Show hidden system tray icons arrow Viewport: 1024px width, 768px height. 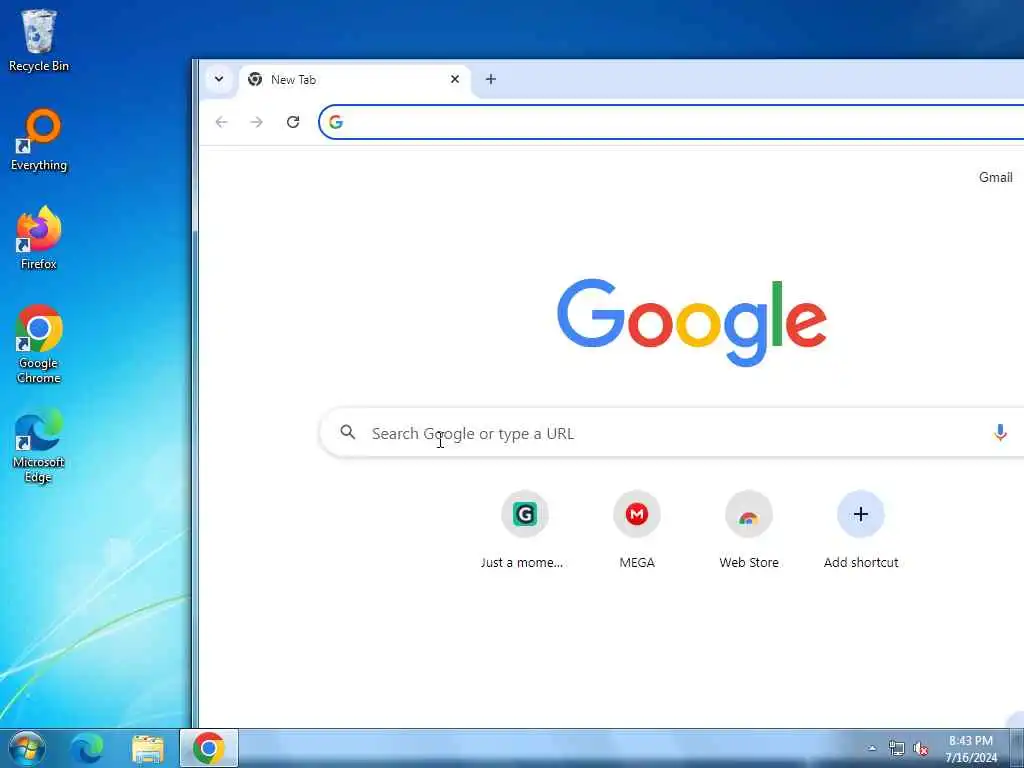click(872, 748)
